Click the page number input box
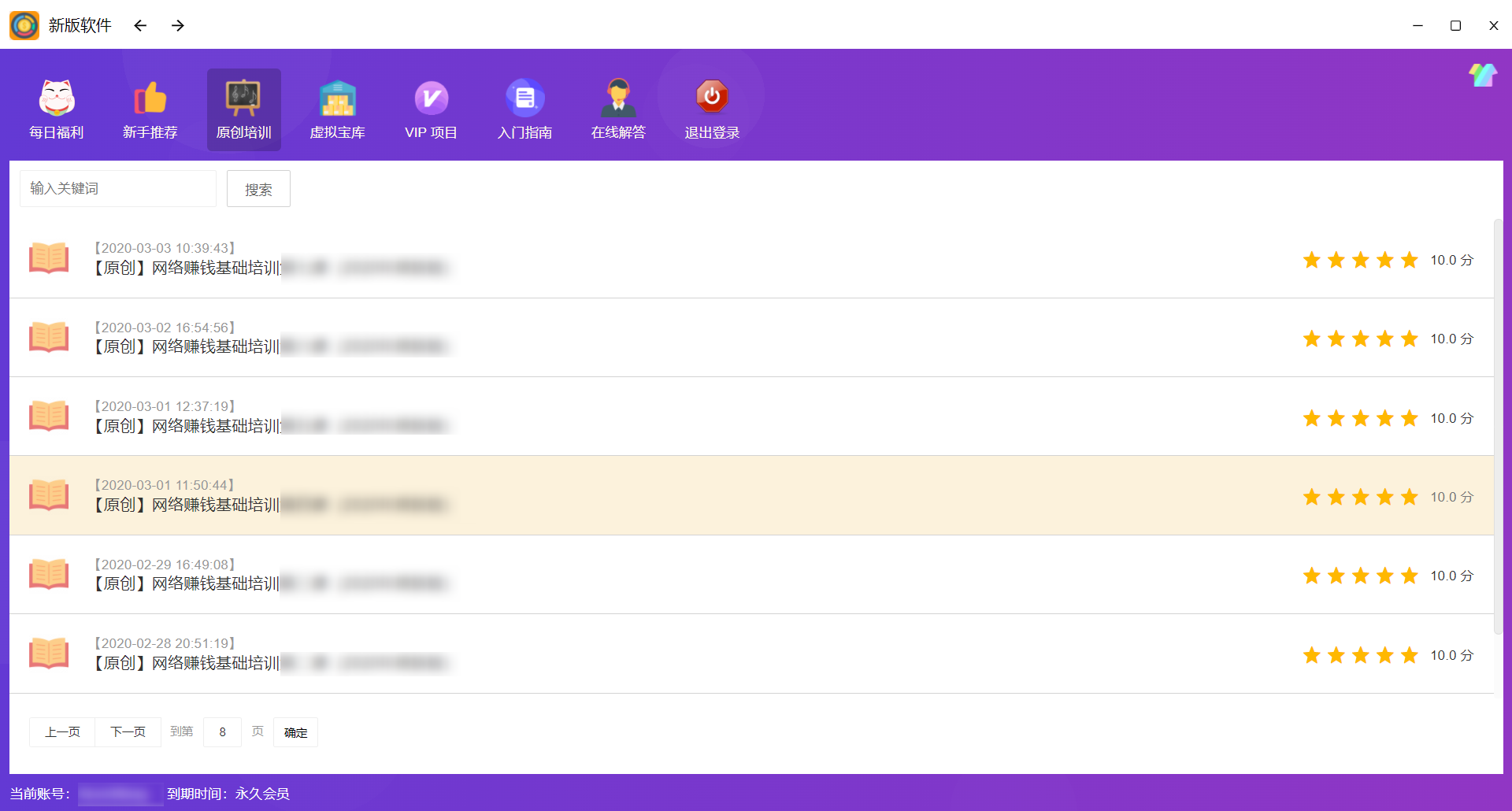 [222, 732]
